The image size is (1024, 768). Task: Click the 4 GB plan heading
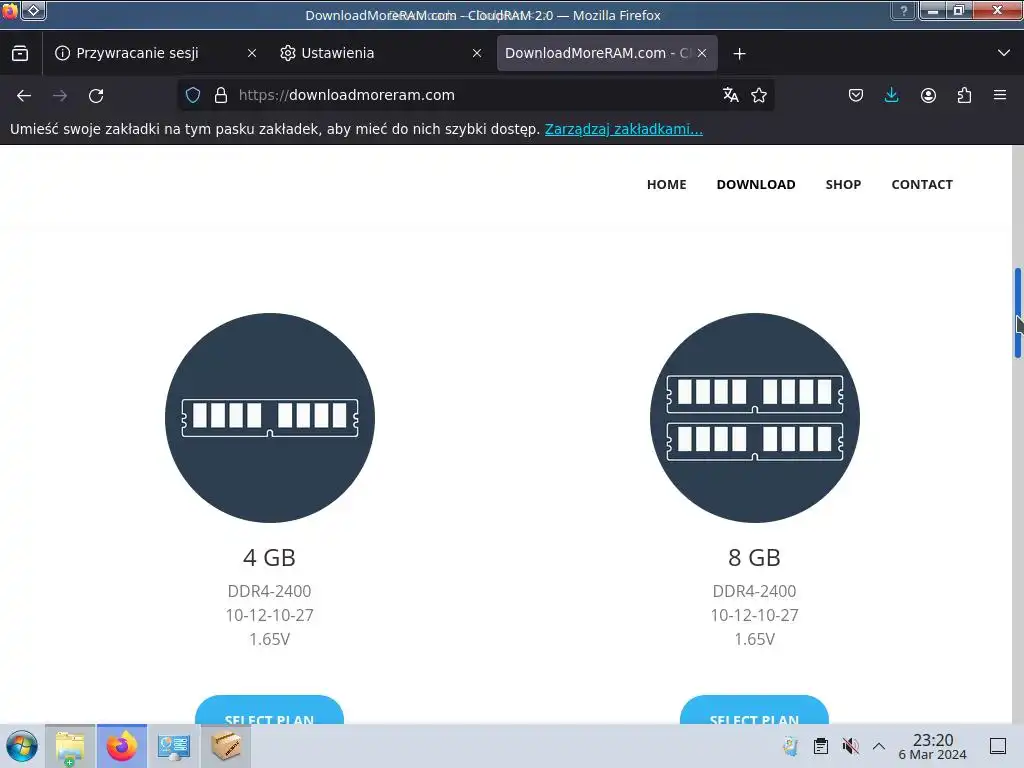[x=269, y=558]
